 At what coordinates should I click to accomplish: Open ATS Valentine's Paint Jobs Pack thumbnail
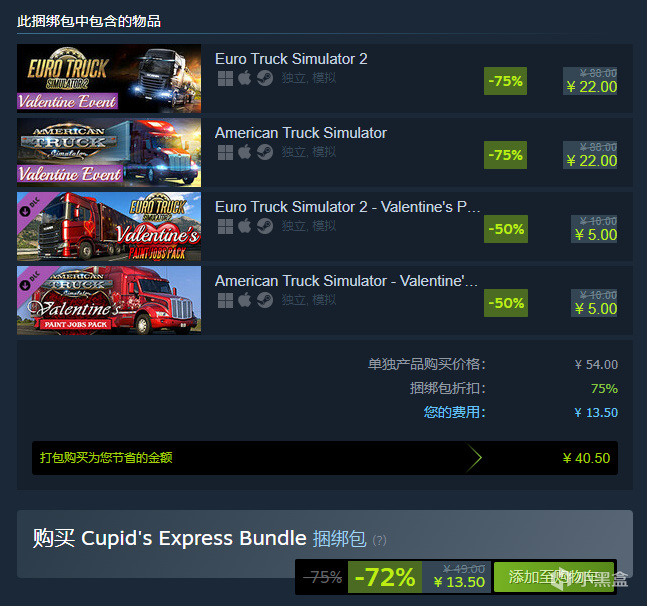109,300
